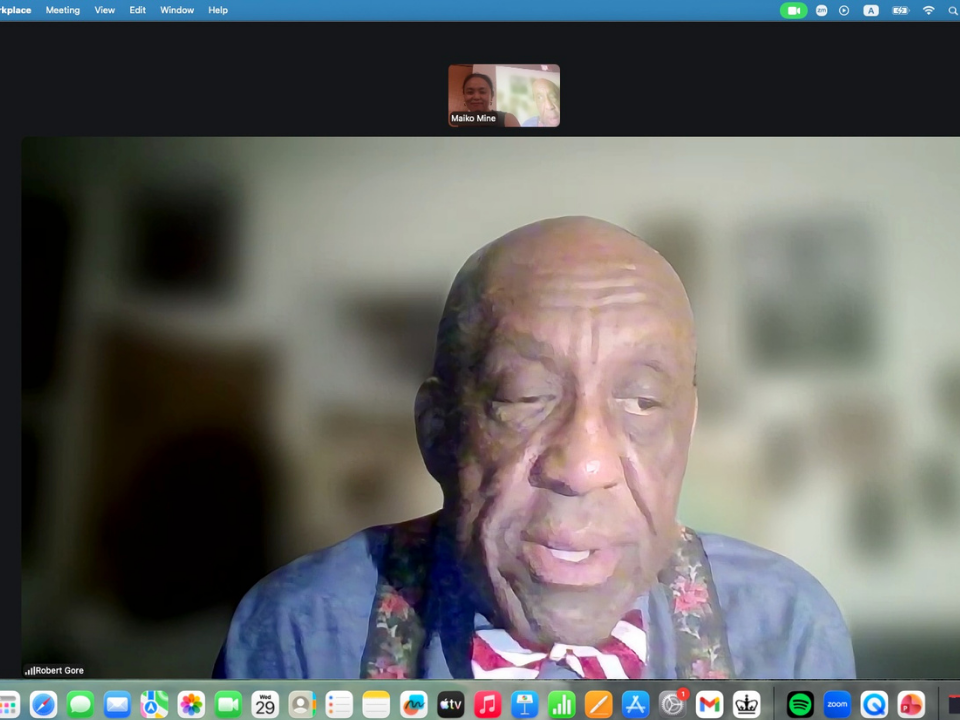The image size is (960, 720).
Task: Open the Notes app in Dock
Action: coord(376,705)
